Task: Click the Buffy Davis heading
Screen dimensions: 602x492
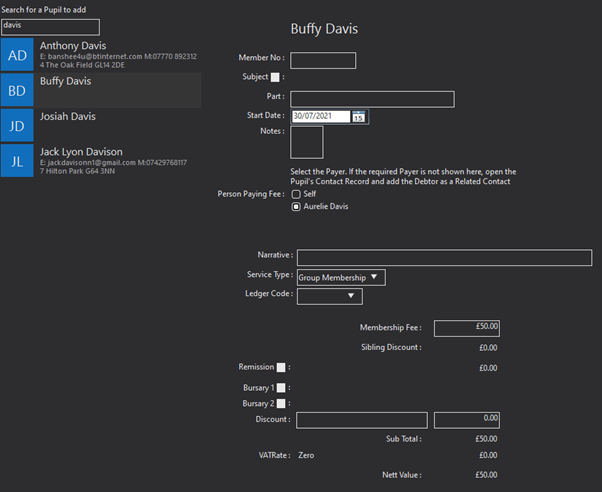Action: [x=324, y=29]
